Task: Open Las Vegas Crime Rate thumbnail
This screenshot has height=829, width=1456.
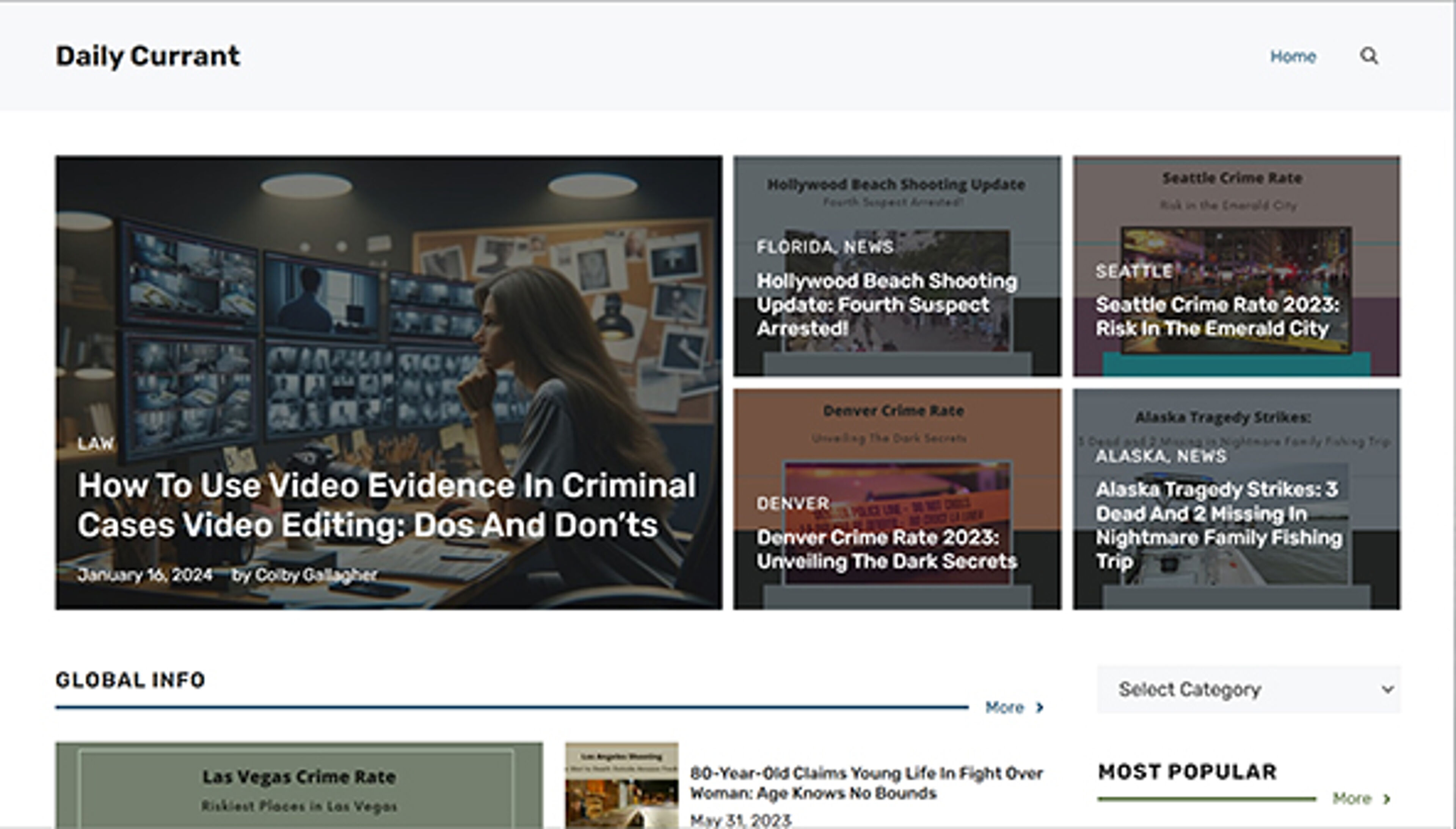Action: (299, 786)
